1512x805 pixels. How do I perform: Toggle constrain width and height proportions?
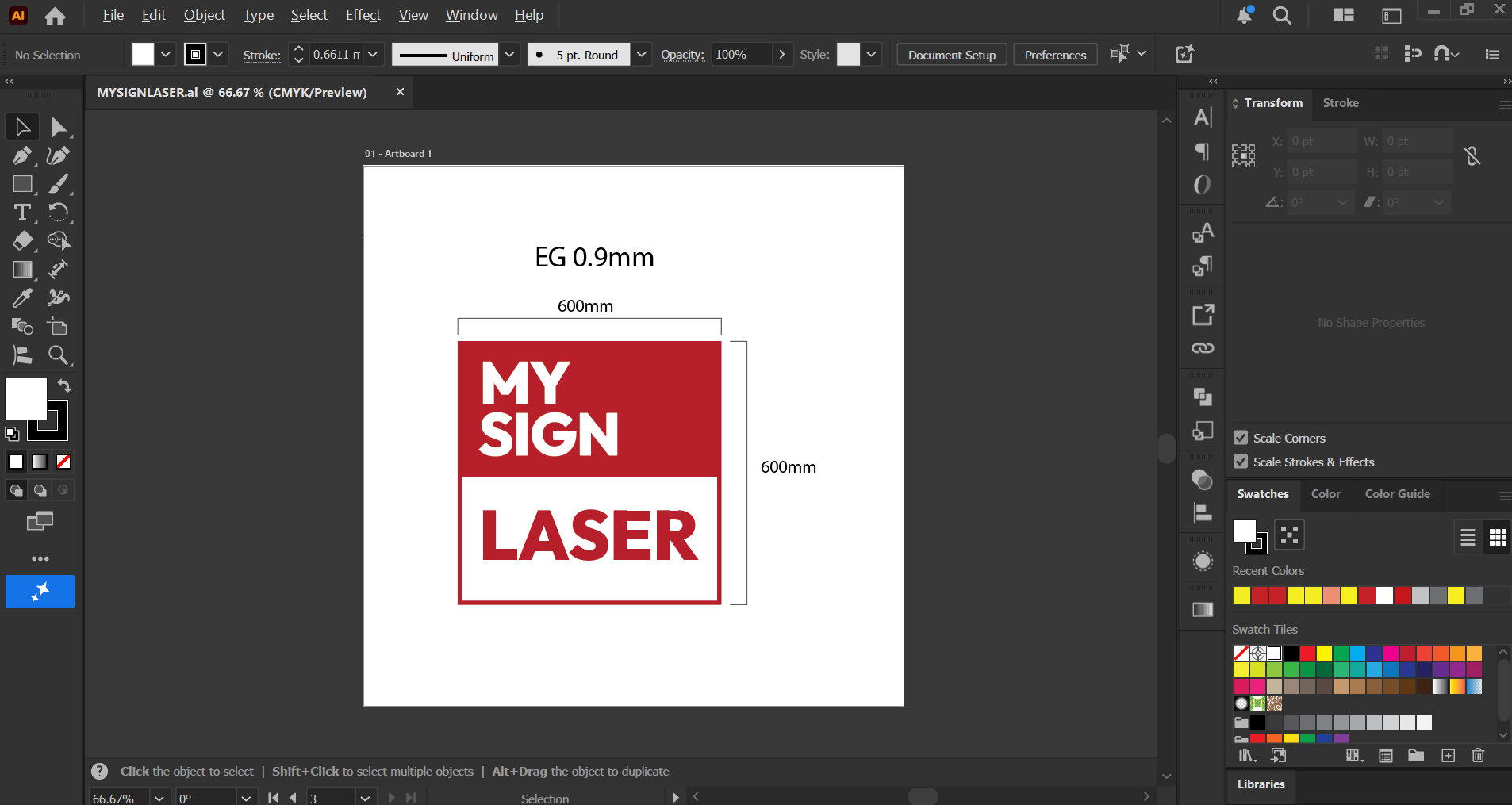click(x=1472, y=156)
